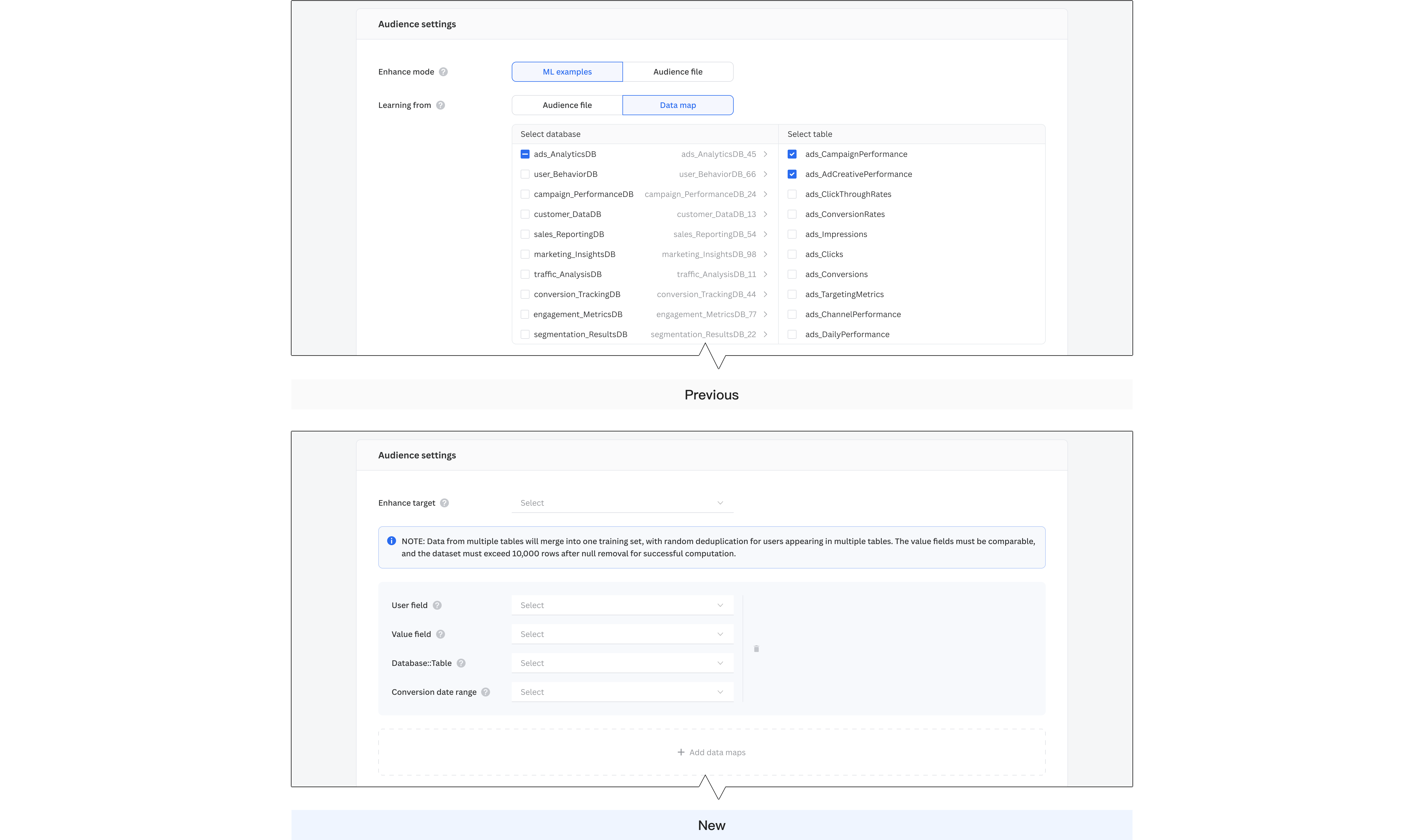Click help icon next to Value field

[440, 634]
